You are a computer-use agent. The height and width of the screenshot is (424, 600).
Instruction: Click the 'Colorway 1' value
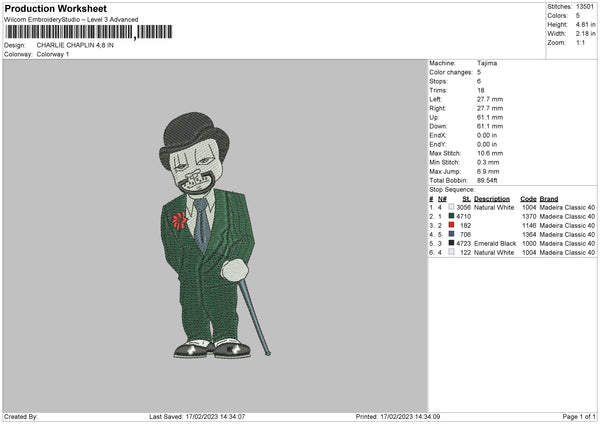coord(53,54)
